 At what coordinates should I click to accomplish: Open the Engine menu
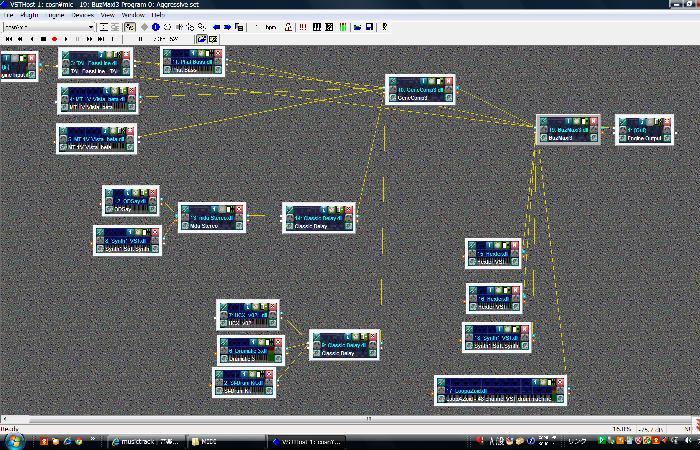coord(56,15)
